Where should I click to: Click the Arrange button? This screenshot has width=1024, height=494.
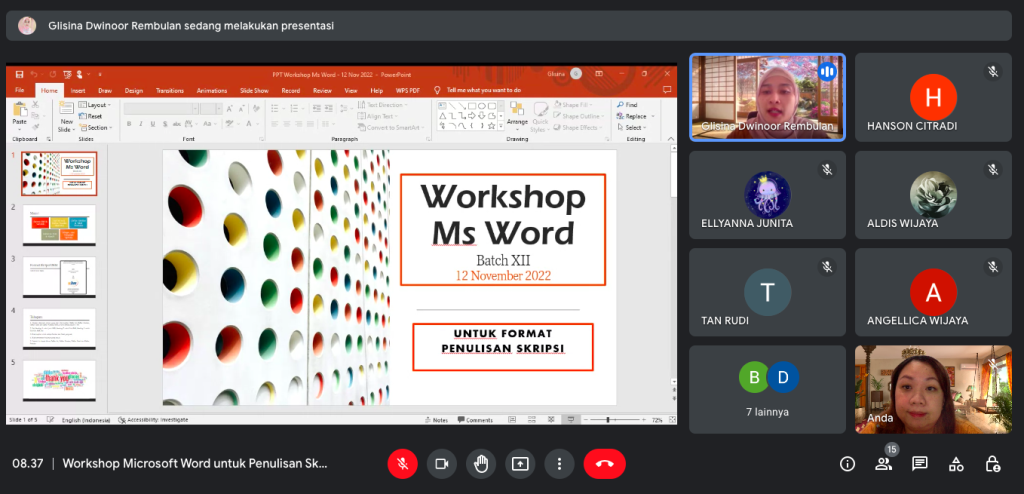(517, 117)
